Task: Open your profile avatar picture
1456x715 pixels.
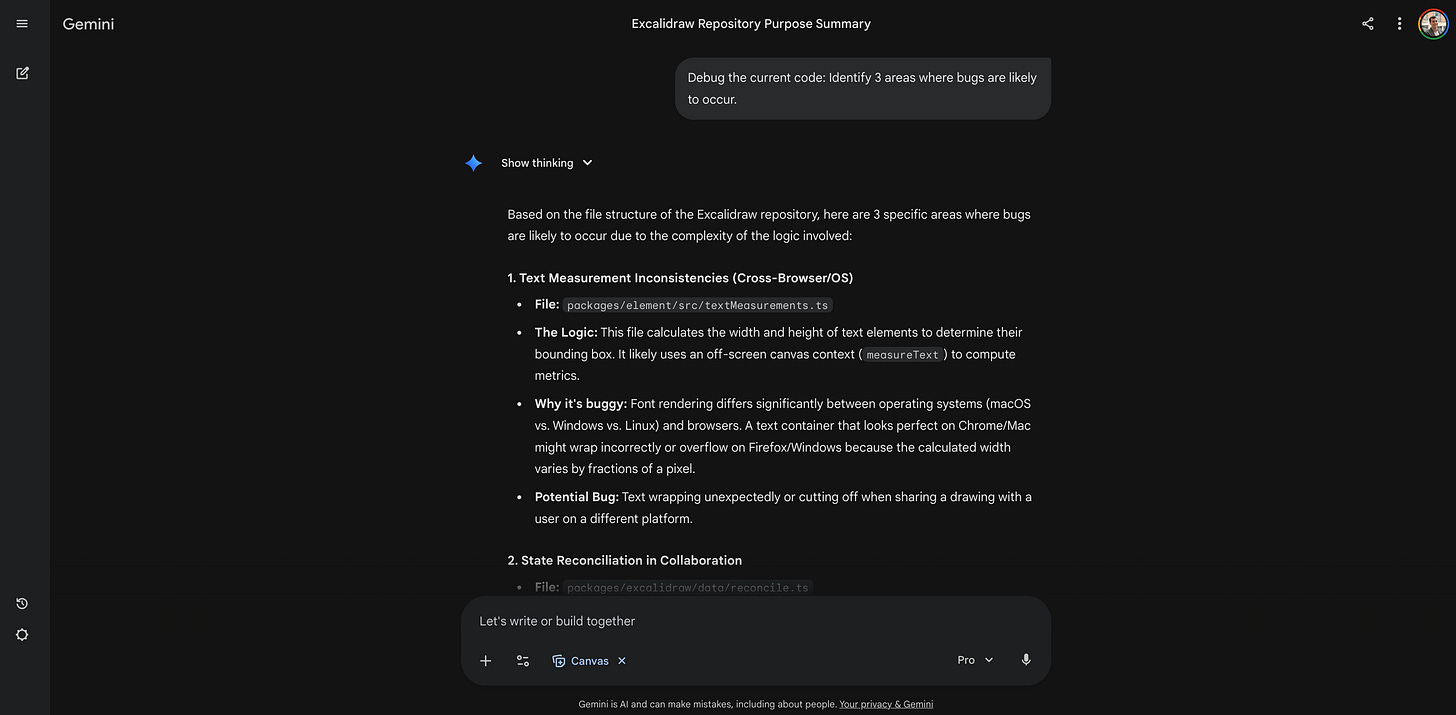Action: click(1434, 23)
